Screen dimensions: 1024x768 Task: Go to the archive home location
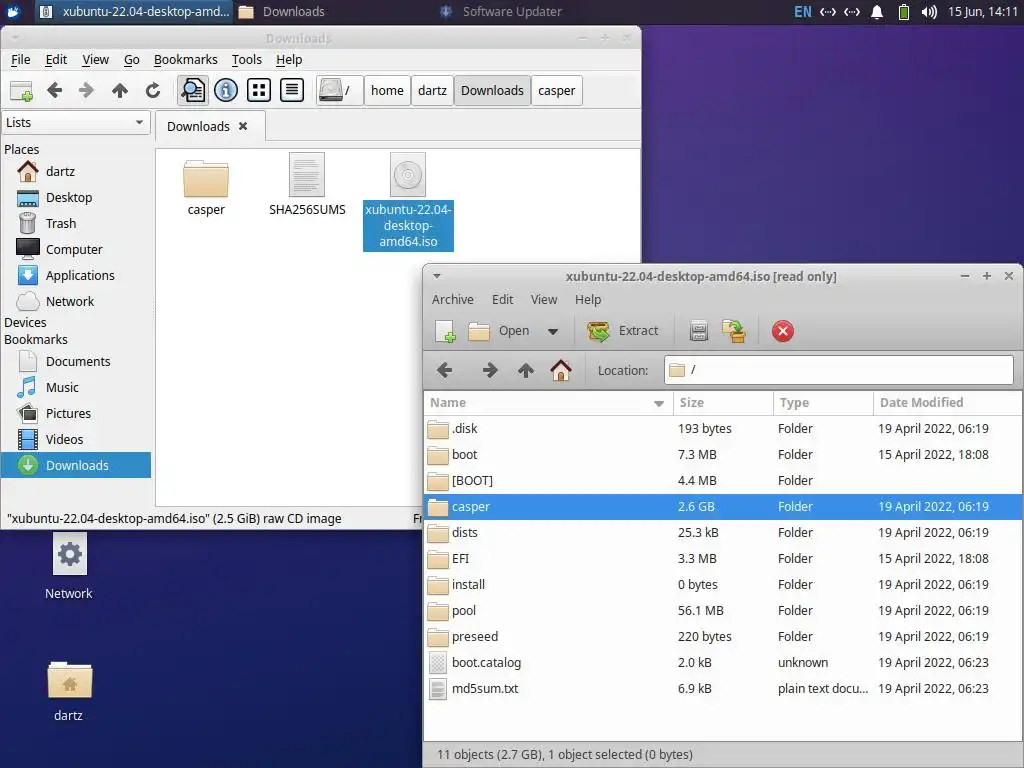click(x=561, y=370)
